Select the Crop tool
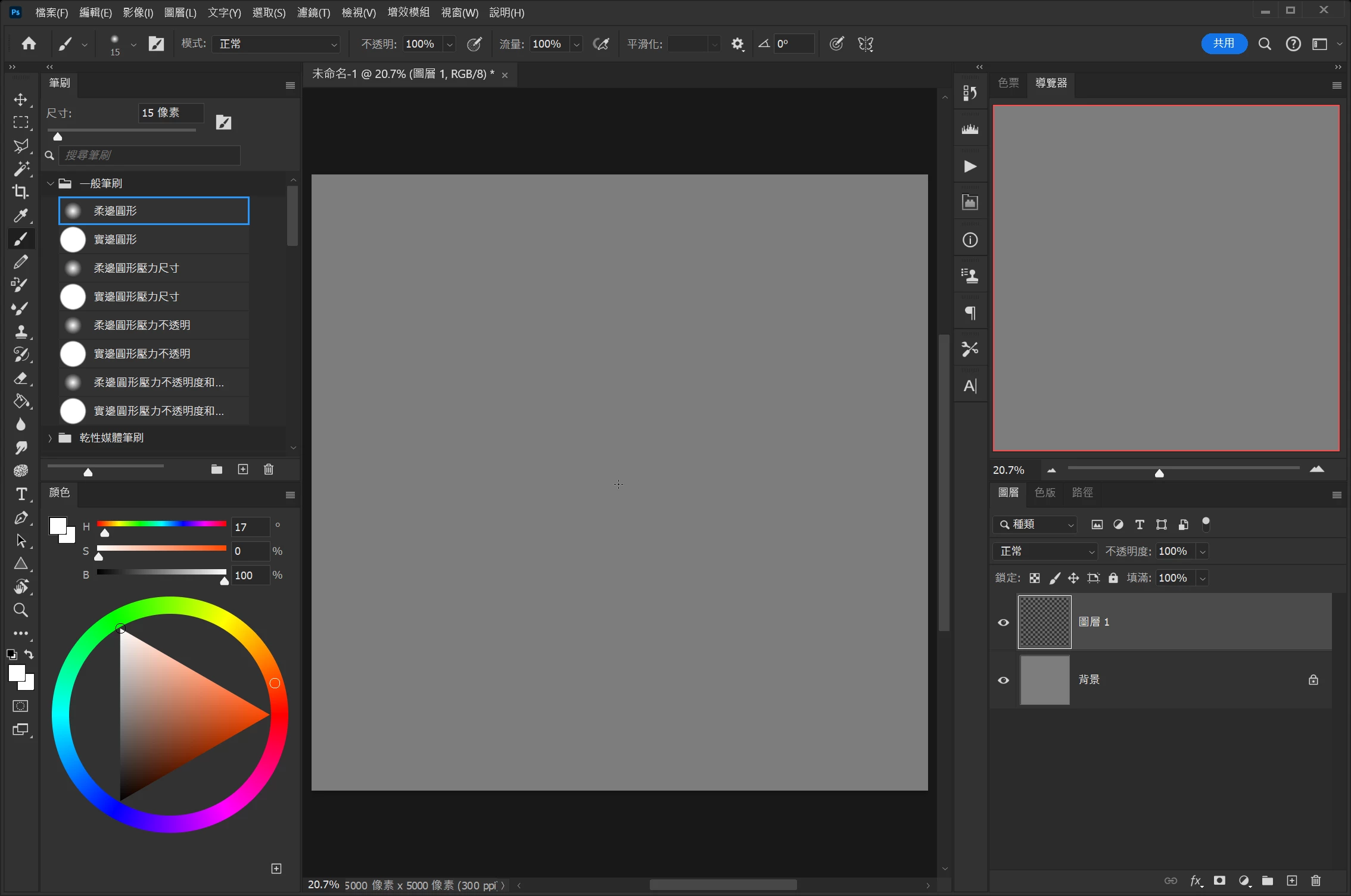This screenshot has width=1351, height=896. pos(21,192)
